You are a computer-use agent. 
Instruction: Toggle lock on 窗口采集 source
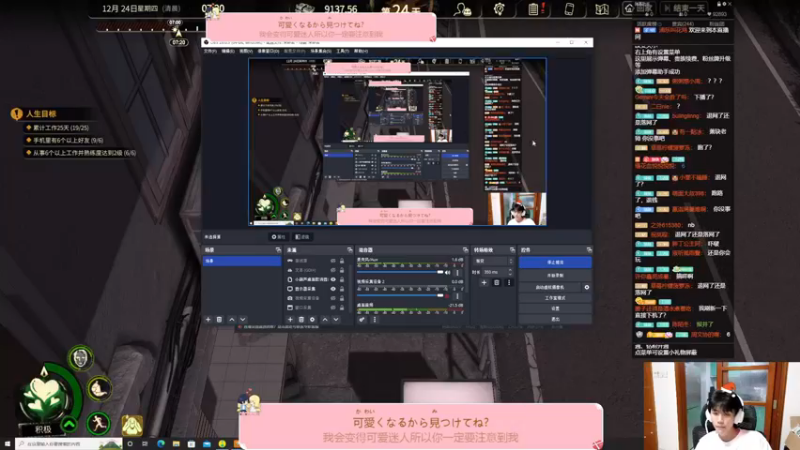pyautogui.click(x=342, y=308)
